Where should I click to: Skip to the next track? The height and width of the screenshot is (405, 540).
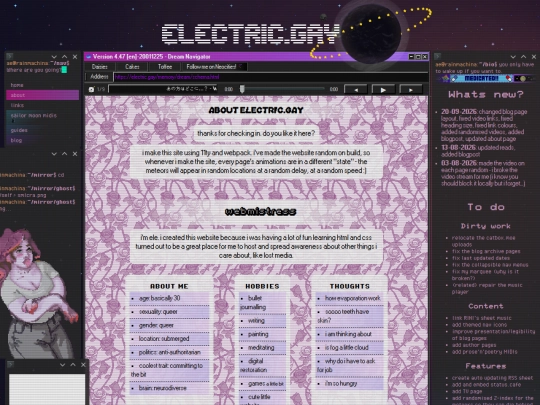click(x=411, y=90)
